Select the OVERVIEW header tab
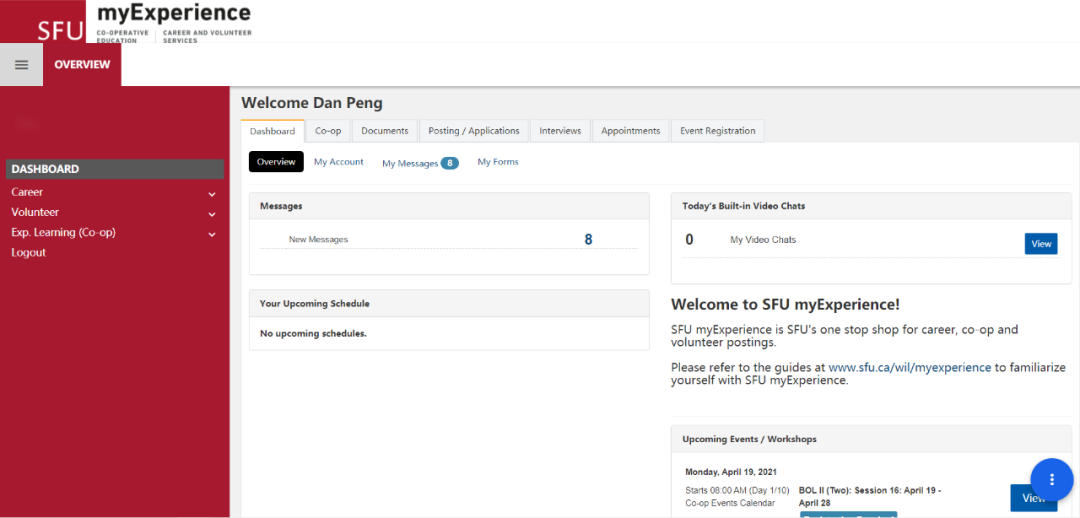This screenshot has height=518, width=1080. tap(82, 64)
